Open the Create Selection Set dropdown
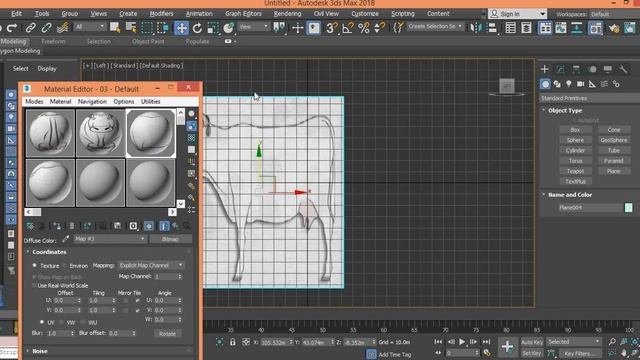This screenshot has width=640, height=360. 435,27
